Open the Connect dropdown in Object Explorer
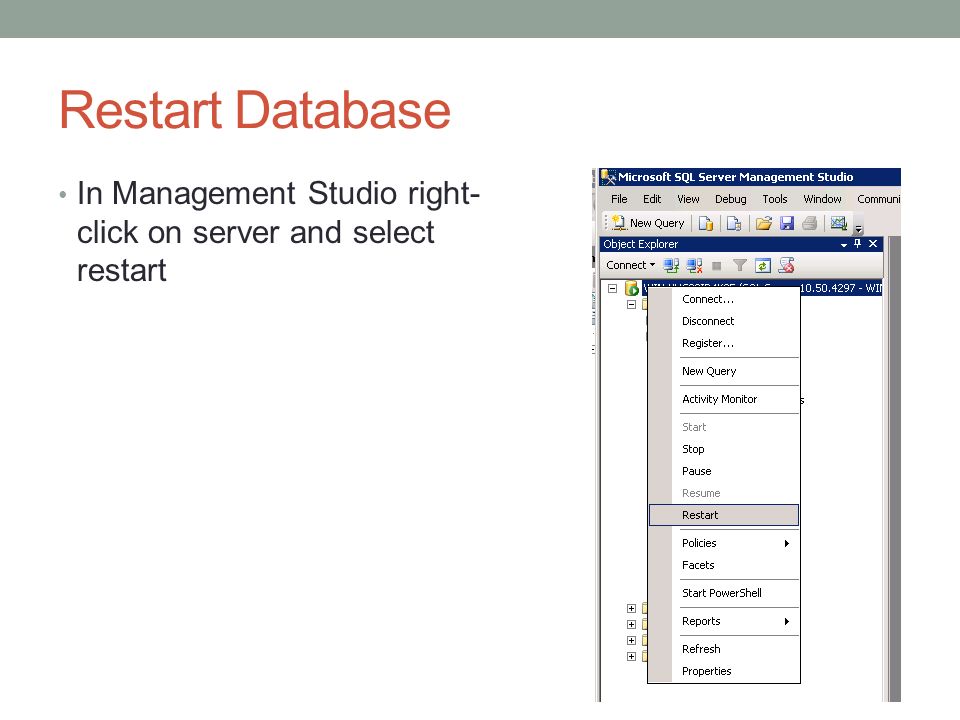Viewport: 960px width, 720px height. tap(631, 265)
